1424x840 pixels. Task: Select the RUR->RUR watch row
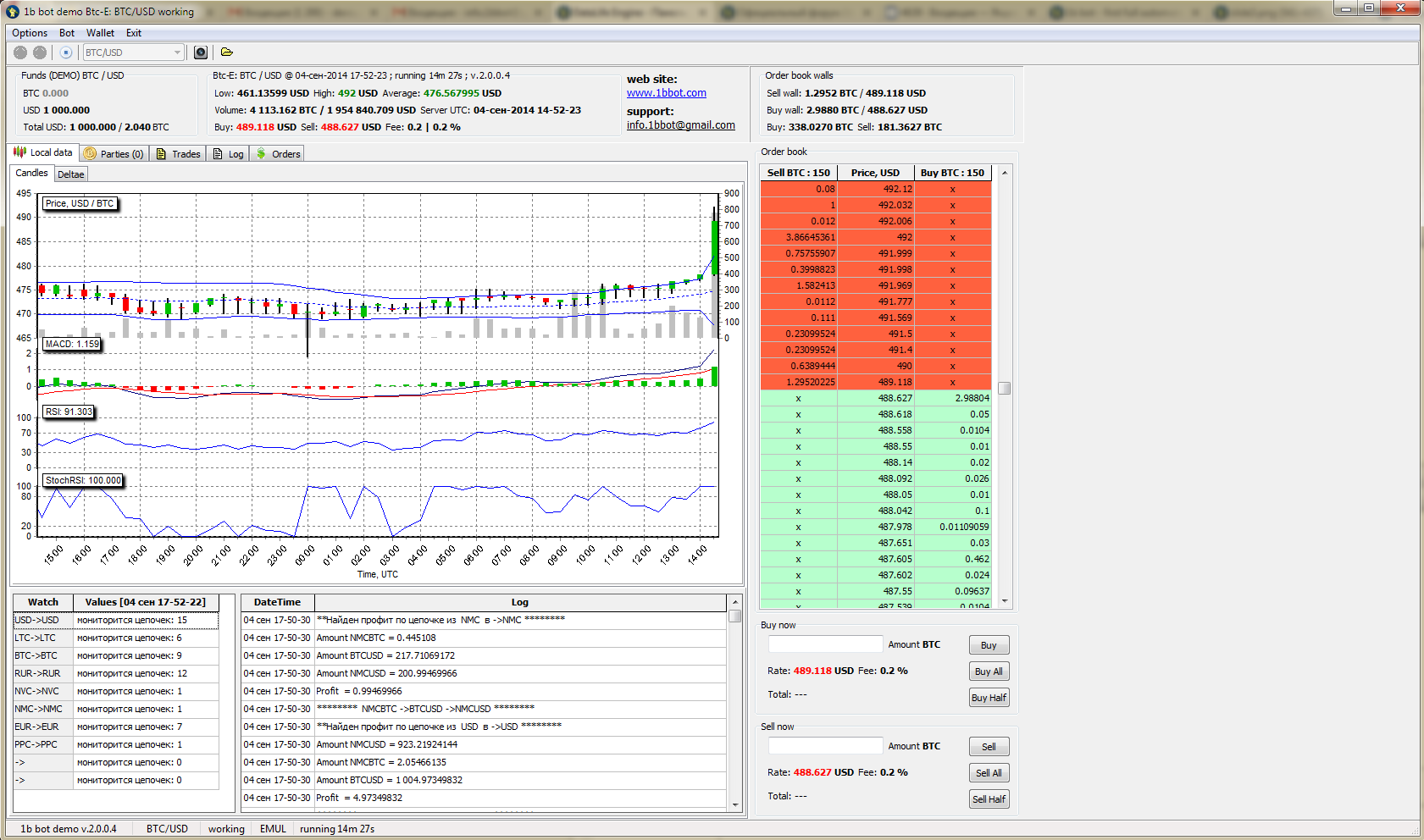[x=116, y=673]
